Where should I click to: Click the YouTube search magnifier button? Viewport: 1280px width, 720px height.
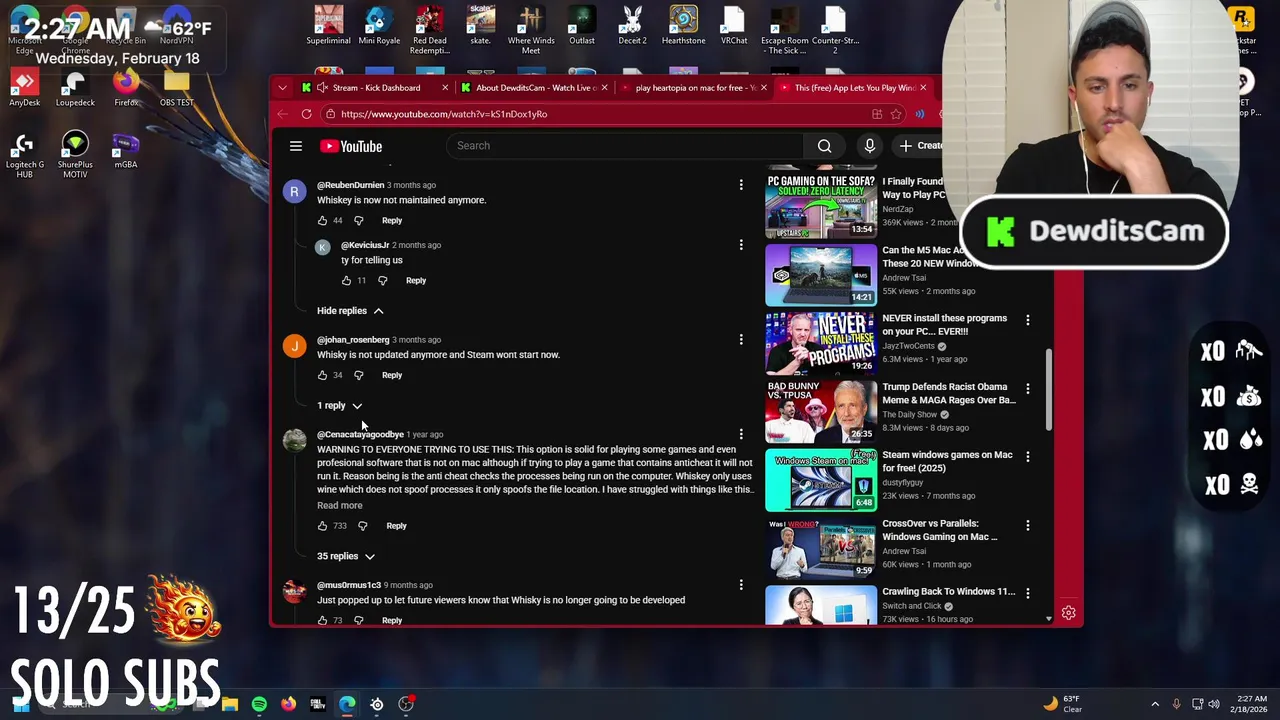pyautogui.click(x=824, y=146)
